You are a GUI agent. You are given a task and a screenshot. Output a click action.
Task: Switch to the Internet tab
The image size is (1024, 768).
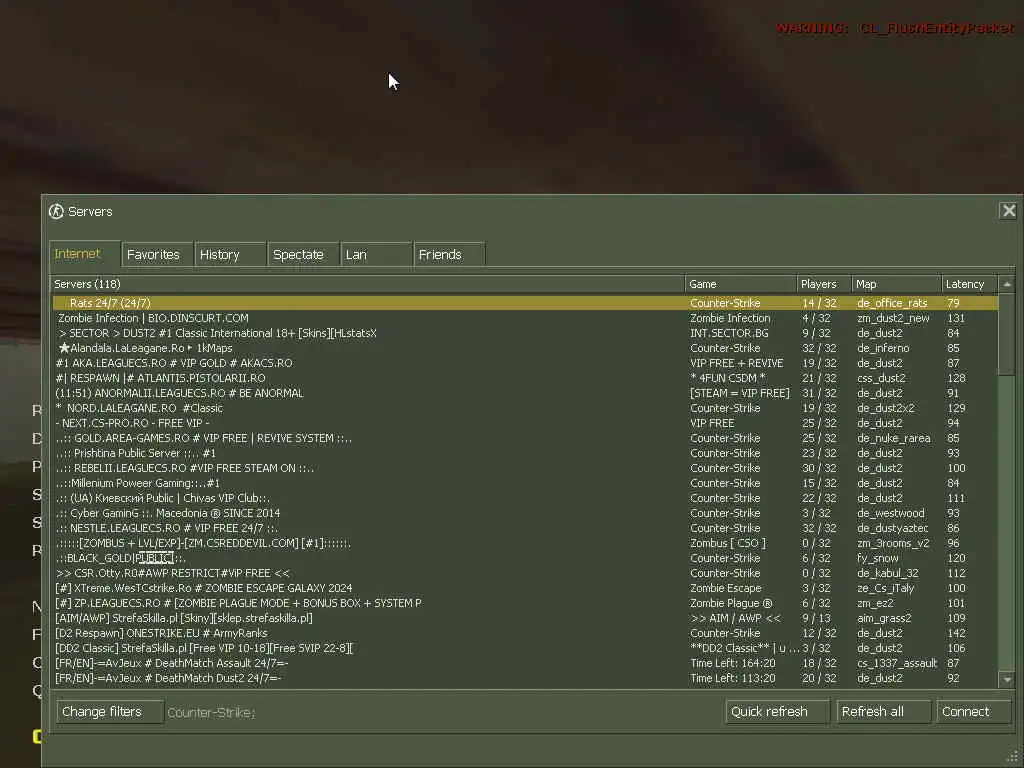point(84,253)
